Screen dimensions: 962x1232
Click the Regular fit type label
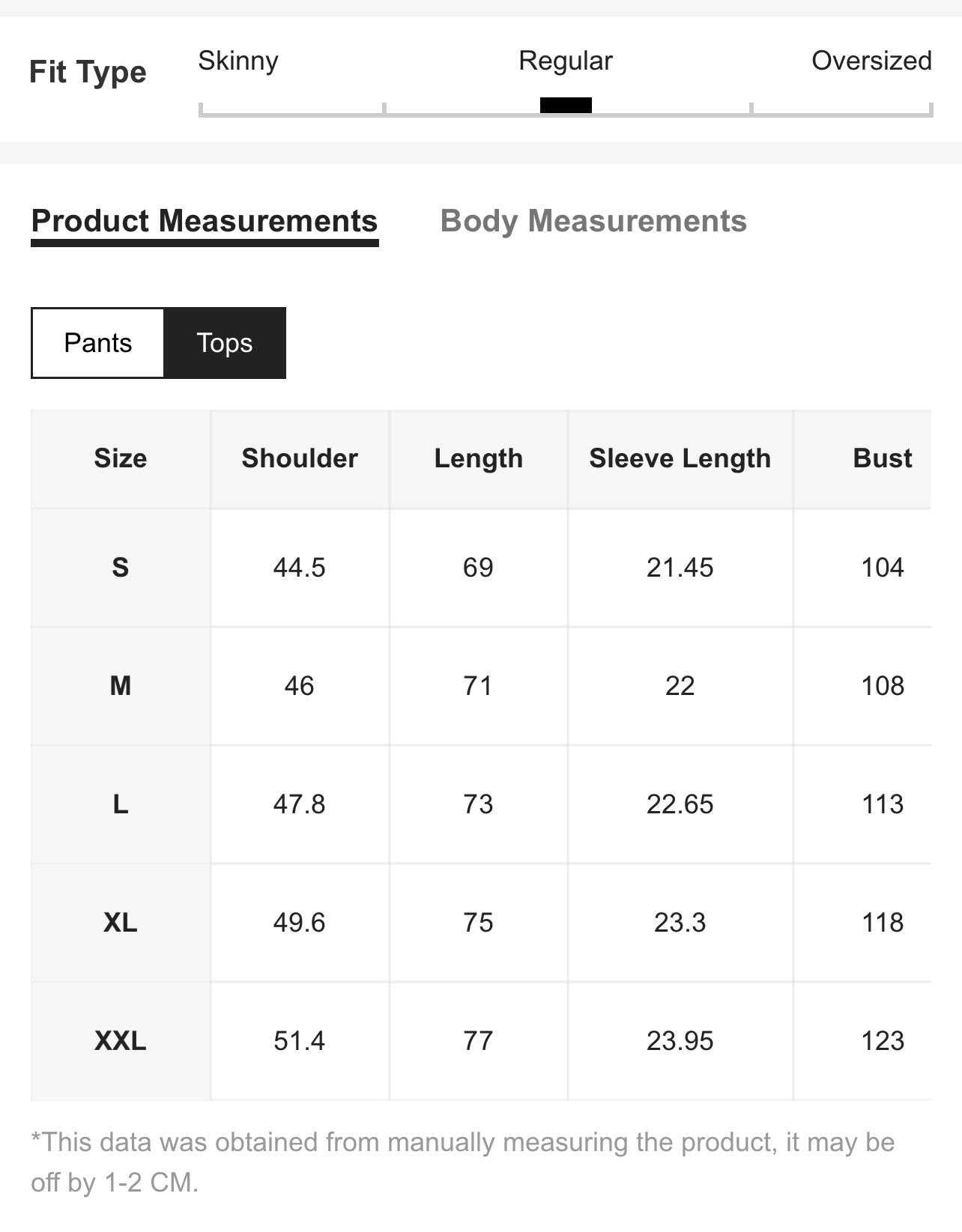click(566, 61)
